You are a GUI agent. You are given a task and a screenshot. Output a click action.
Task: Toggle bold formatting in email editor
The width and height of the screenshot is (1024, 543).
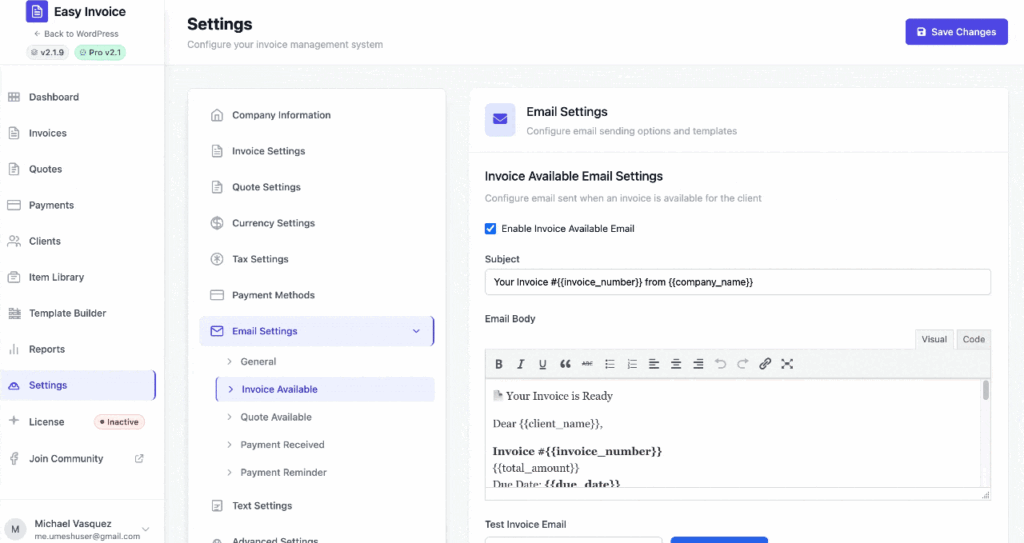click(499, 364)
